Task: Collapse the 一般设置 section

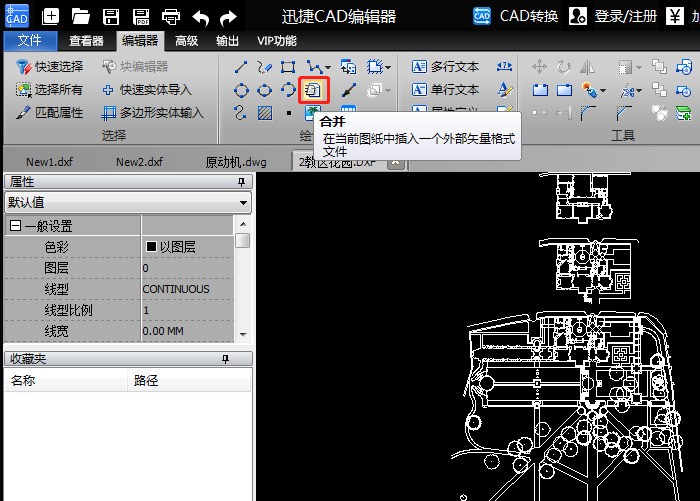Action: (x=15, y=225)
